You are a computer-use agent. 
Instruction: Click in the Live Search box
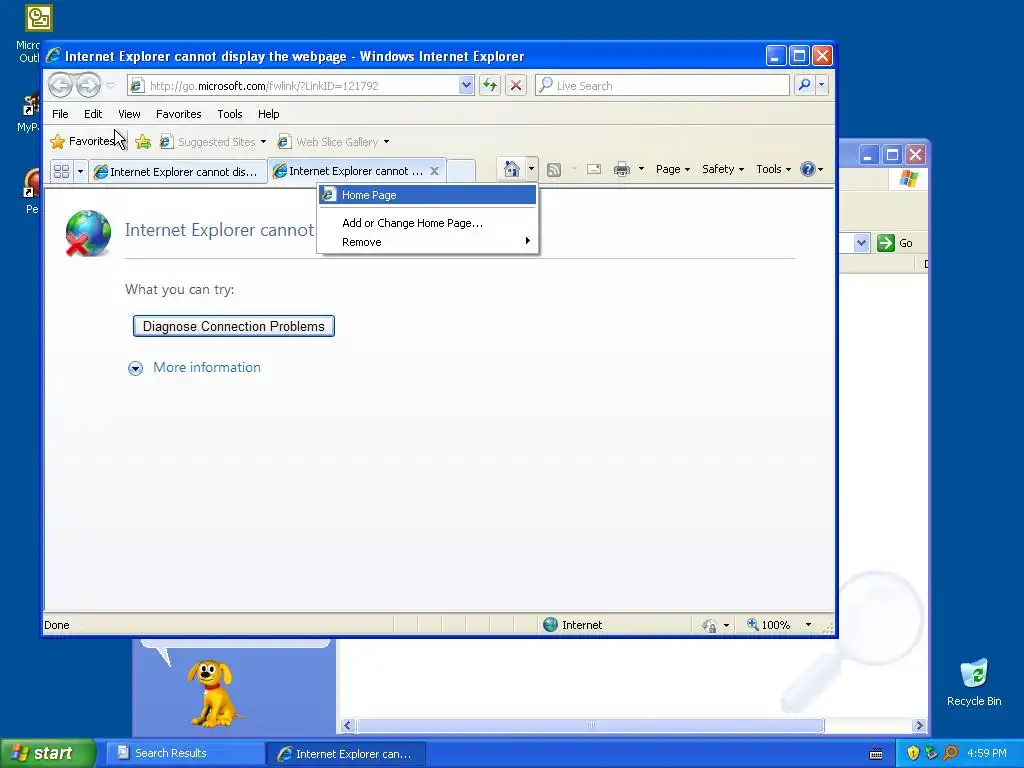click(x=662, y=86)
